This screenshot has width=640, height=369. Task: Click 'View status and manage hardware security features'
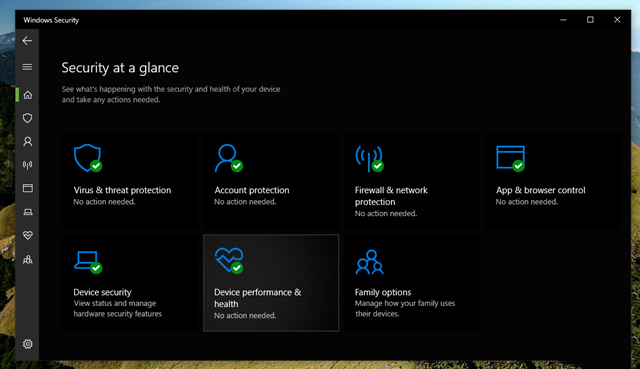point(118,309)
